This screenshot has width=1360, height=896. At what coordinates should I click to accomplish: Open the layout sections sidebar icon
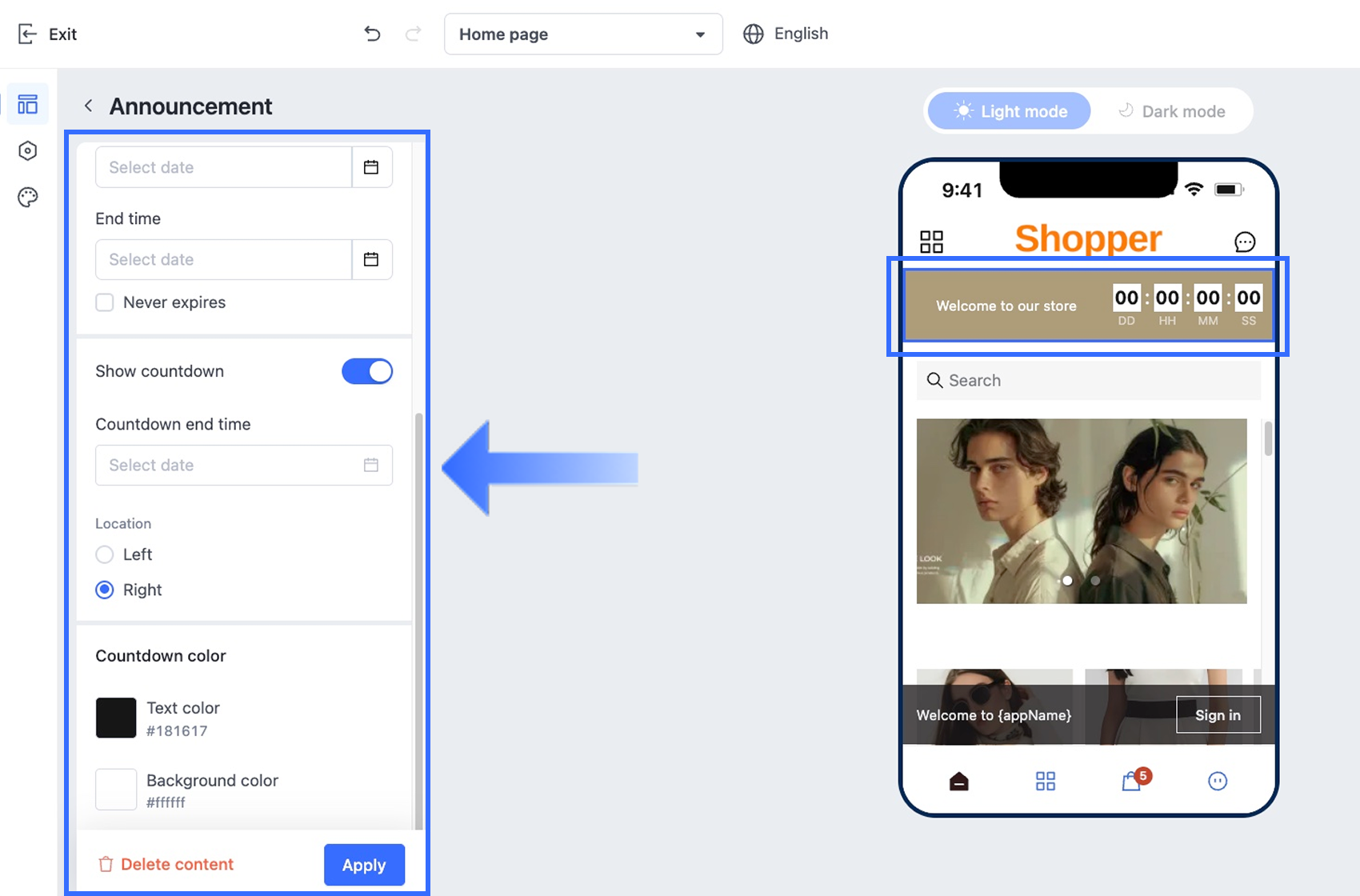tap(28, 104)
